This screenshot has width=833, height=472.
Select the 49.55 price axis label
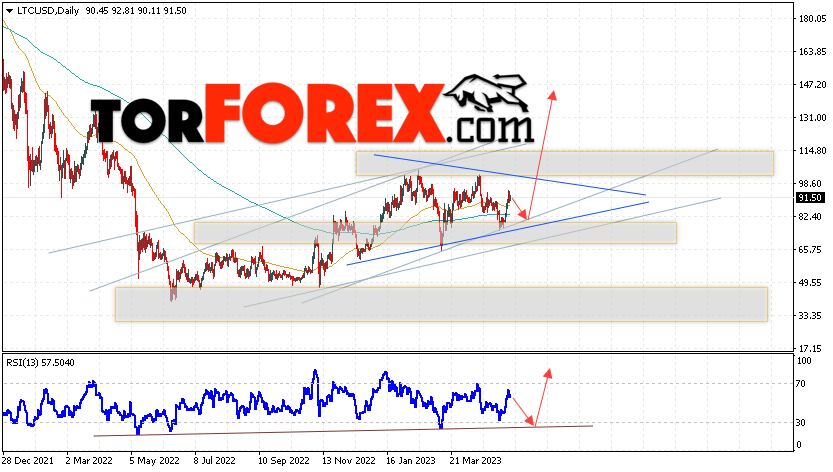tap(810, 282)
